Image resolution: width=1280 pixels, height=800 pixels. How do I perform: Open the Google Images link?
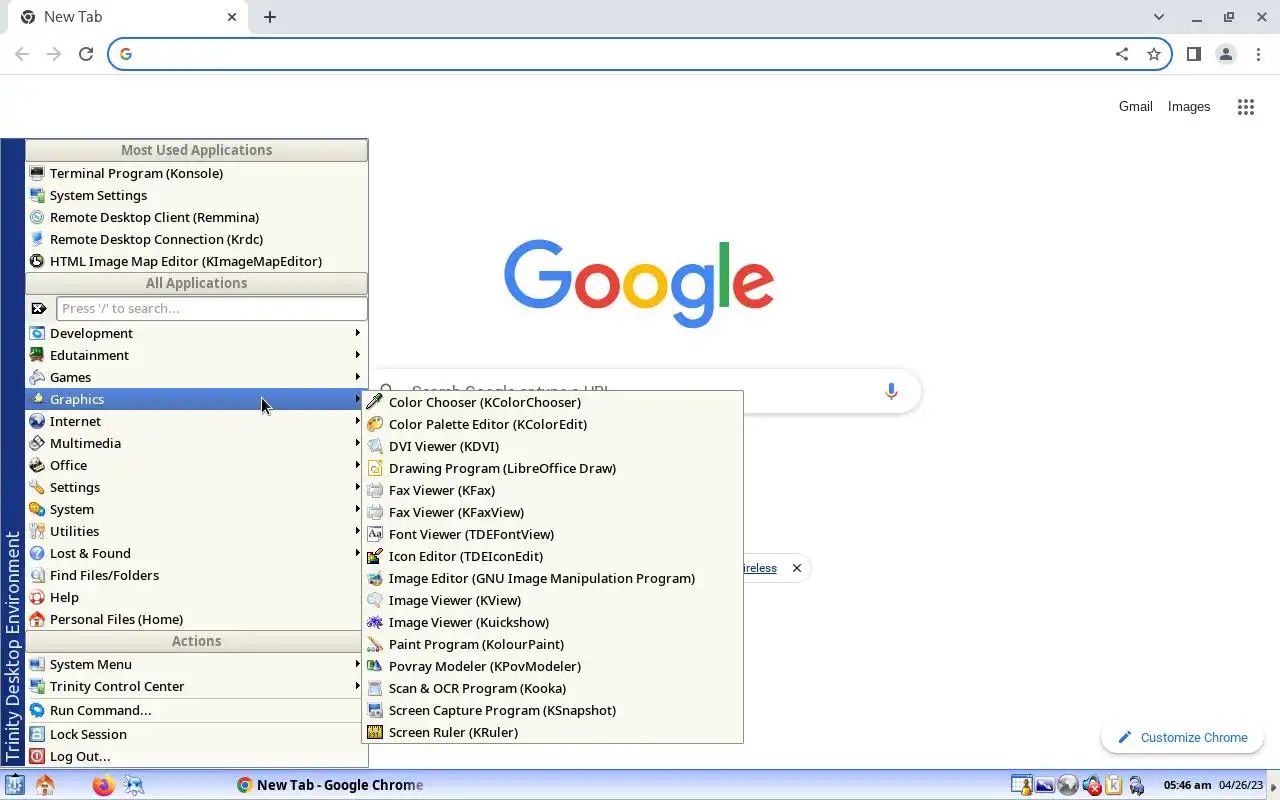tap(1189, 107)
